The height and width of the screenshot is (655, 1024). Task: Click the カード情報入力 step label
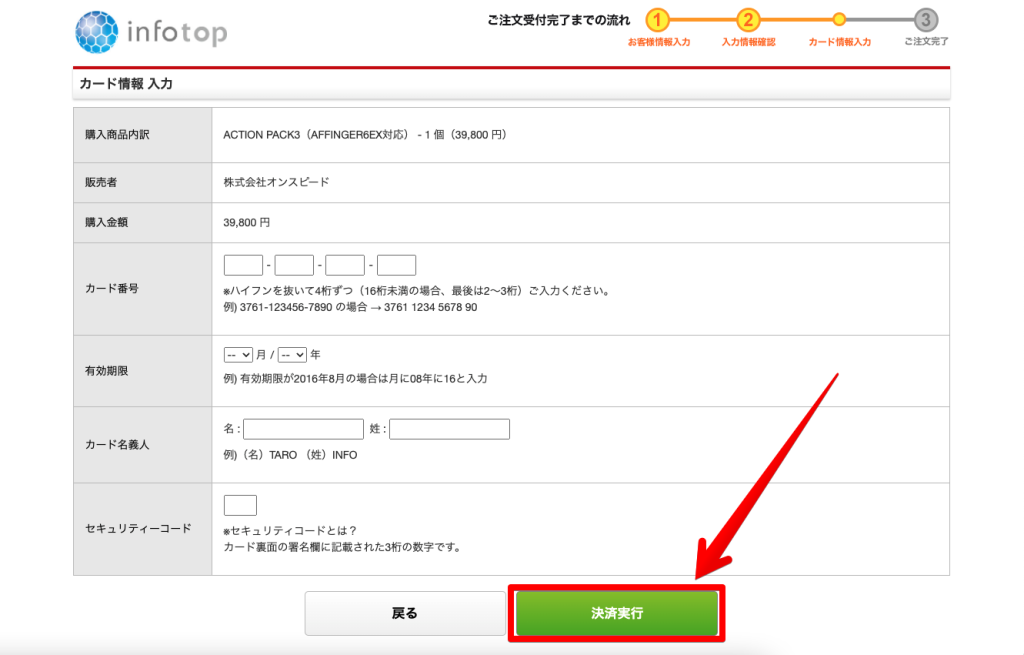pos(839,42)
